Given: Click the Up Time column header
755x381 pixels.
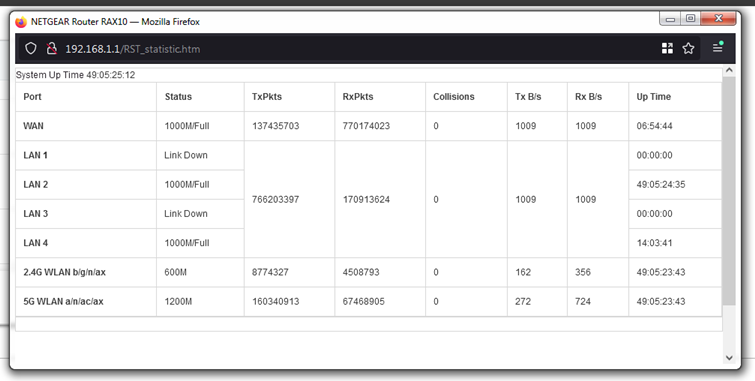Looking at the screenshot, I should [653, 96].
